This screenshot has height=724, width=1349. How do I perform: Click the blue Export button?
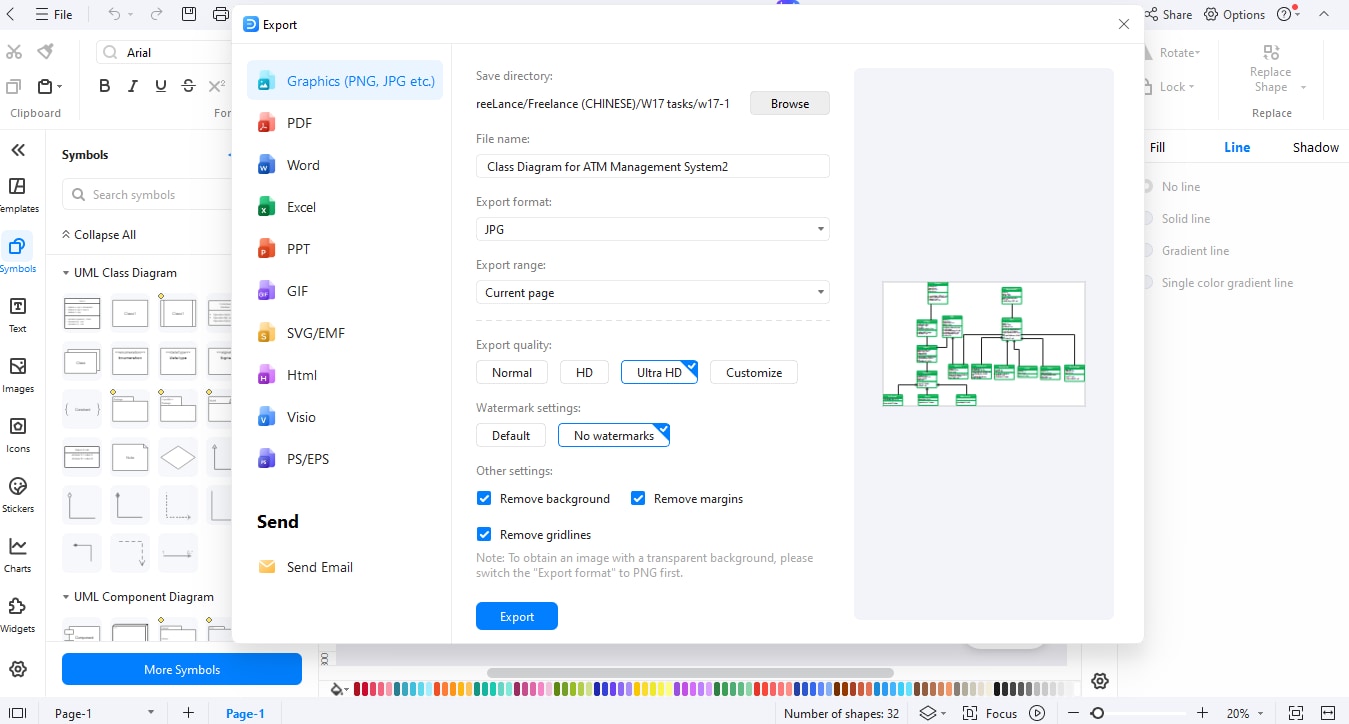pyautogui.click(x=517, y=616)
